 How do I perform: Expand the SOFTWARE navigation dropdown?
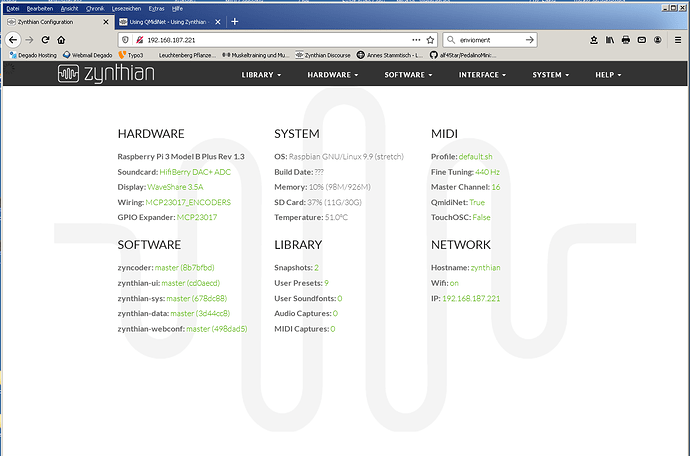pyautogui.click(x=408, y=75)
